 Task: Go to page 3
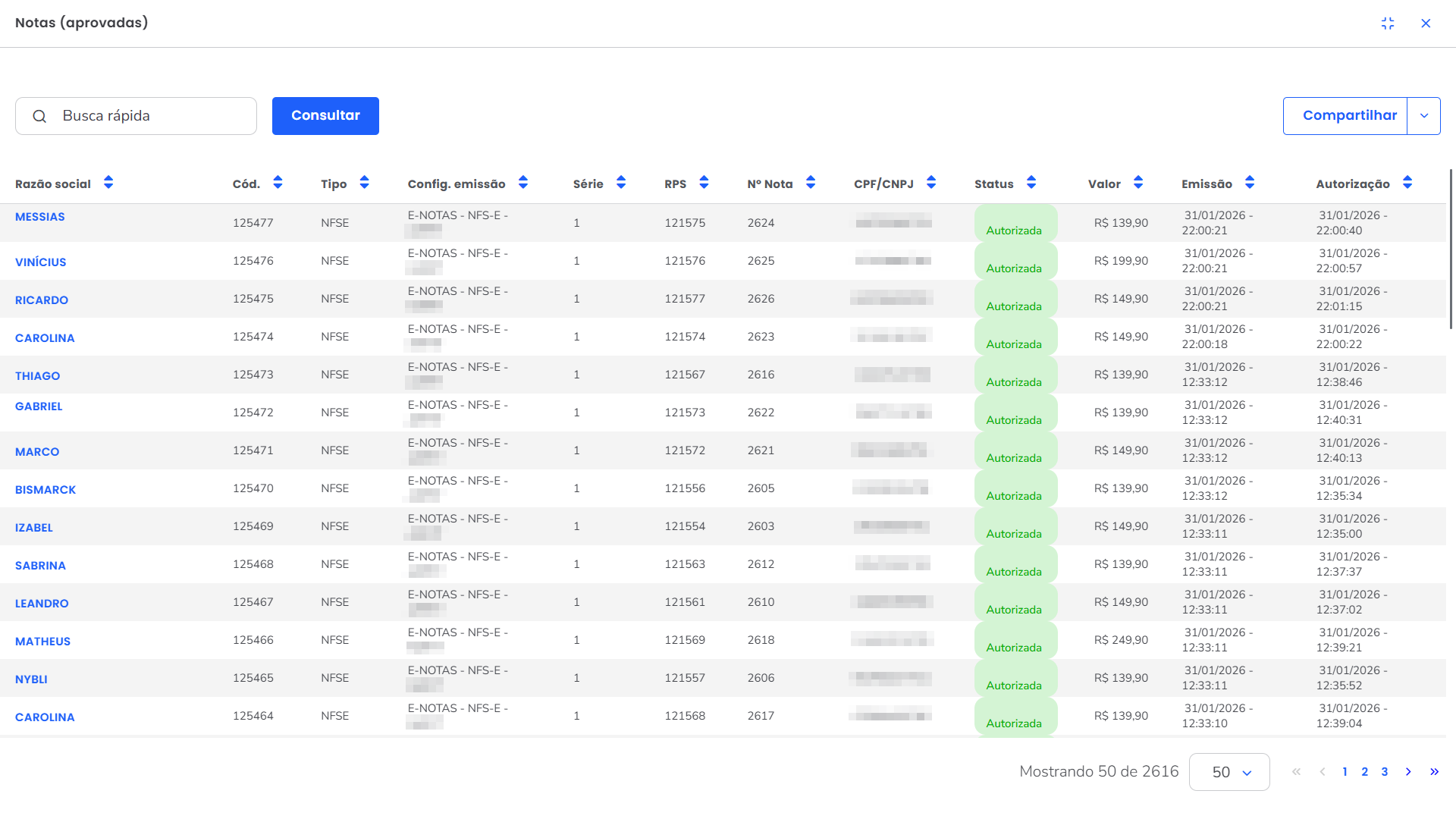pyautogui.click(x=1385, y=772)
